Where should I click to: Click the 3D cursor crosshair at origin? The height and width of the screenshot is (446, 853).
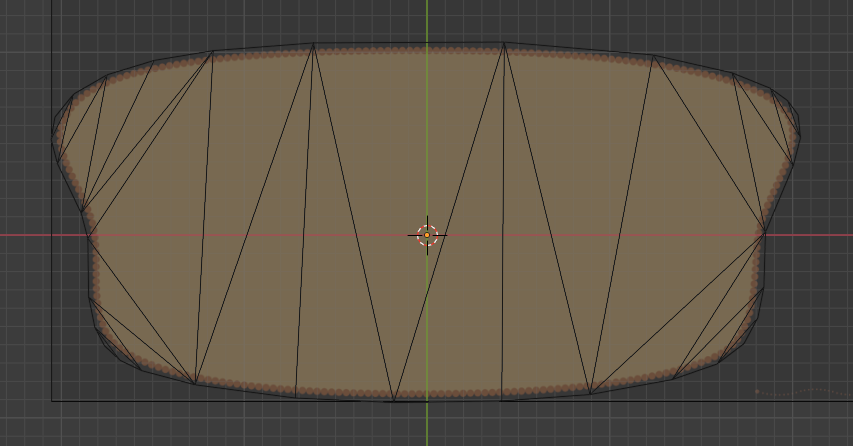pos(427,236)
